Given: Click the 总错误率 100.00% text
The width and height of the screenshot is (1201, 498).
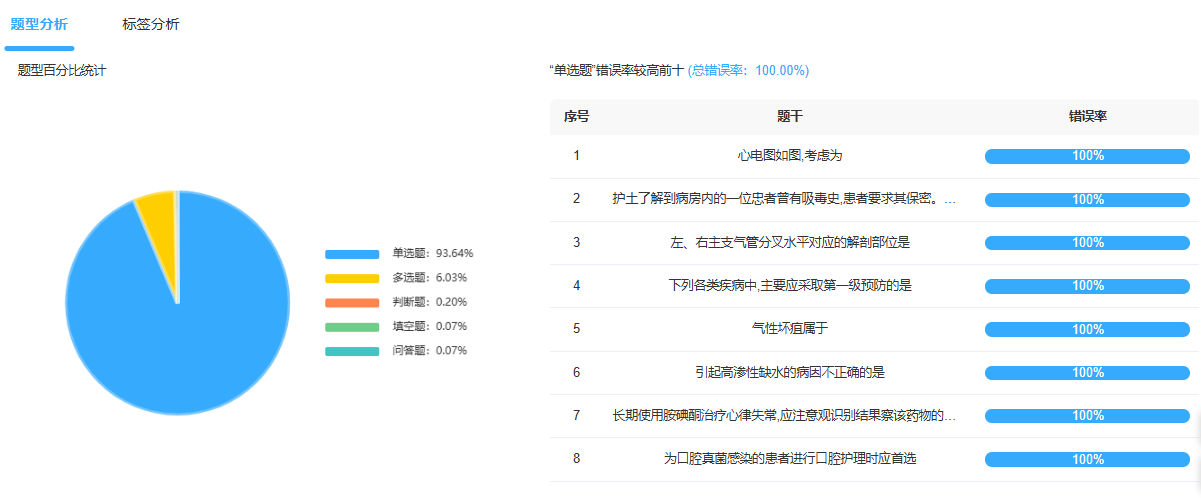Looking at the screenshot, I should click(748, 71).
